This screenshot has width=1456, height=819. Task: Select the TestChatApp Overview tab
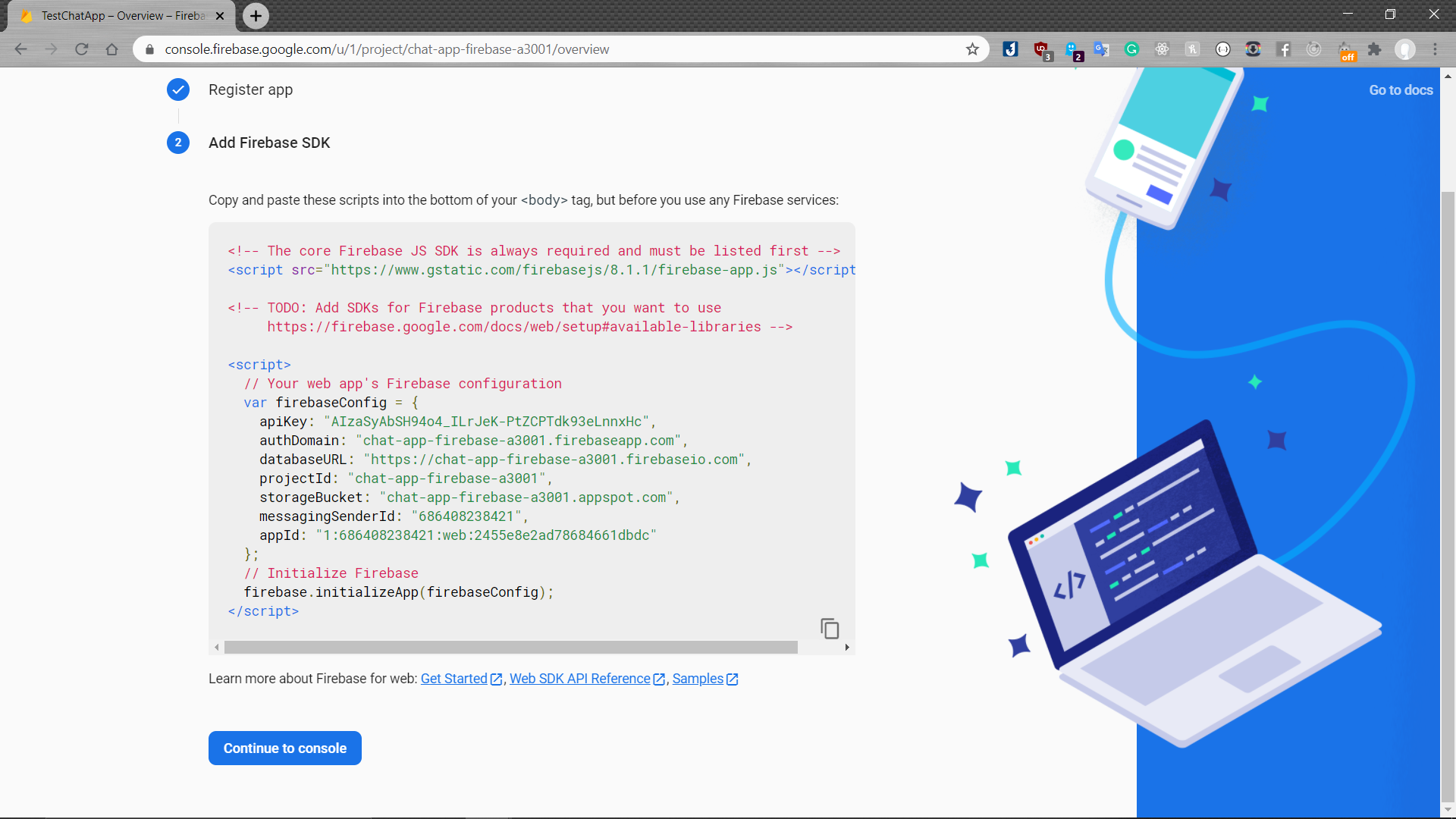pos(121,16)
